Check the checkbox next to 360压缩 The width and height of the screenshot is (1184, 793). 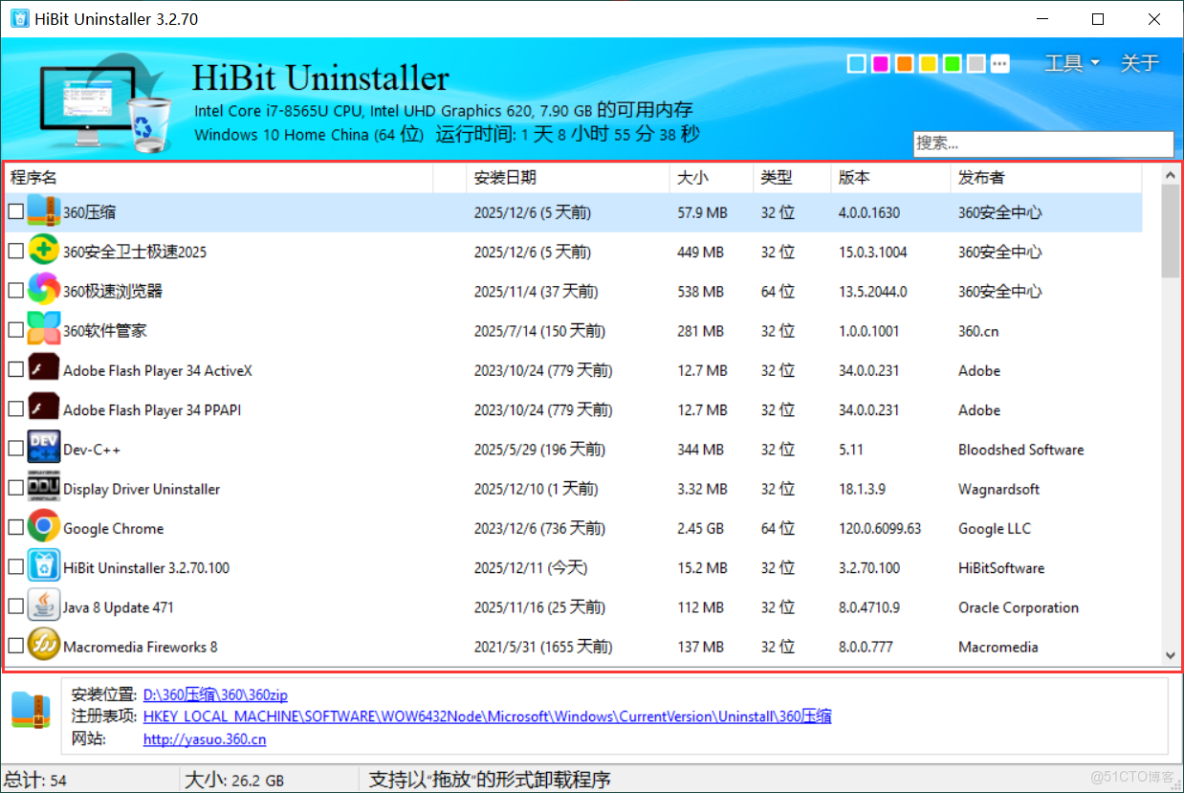point(16,212)
